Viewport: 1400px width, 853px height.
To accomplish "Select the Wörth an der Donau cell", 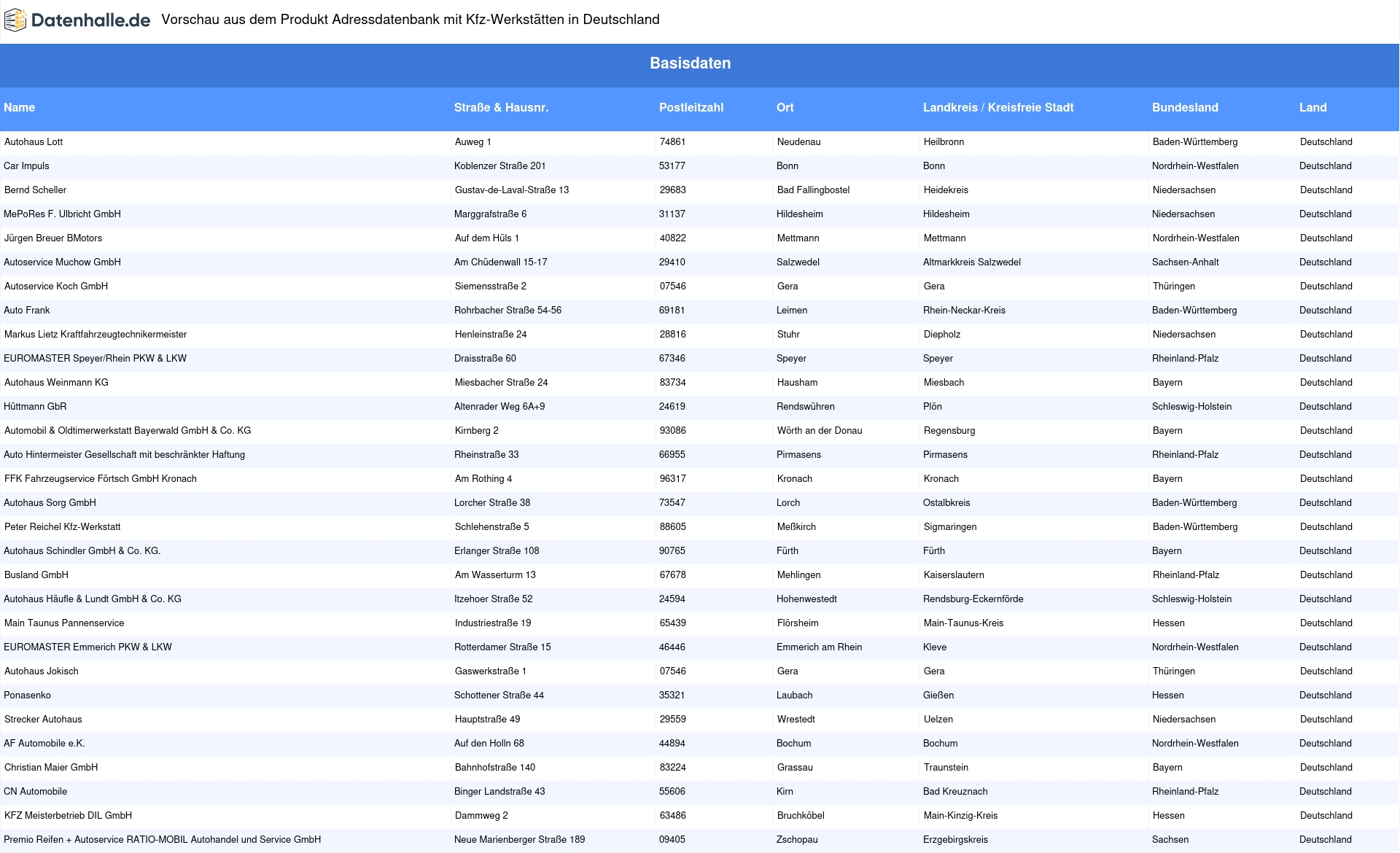I will click(x=819, y=431).
